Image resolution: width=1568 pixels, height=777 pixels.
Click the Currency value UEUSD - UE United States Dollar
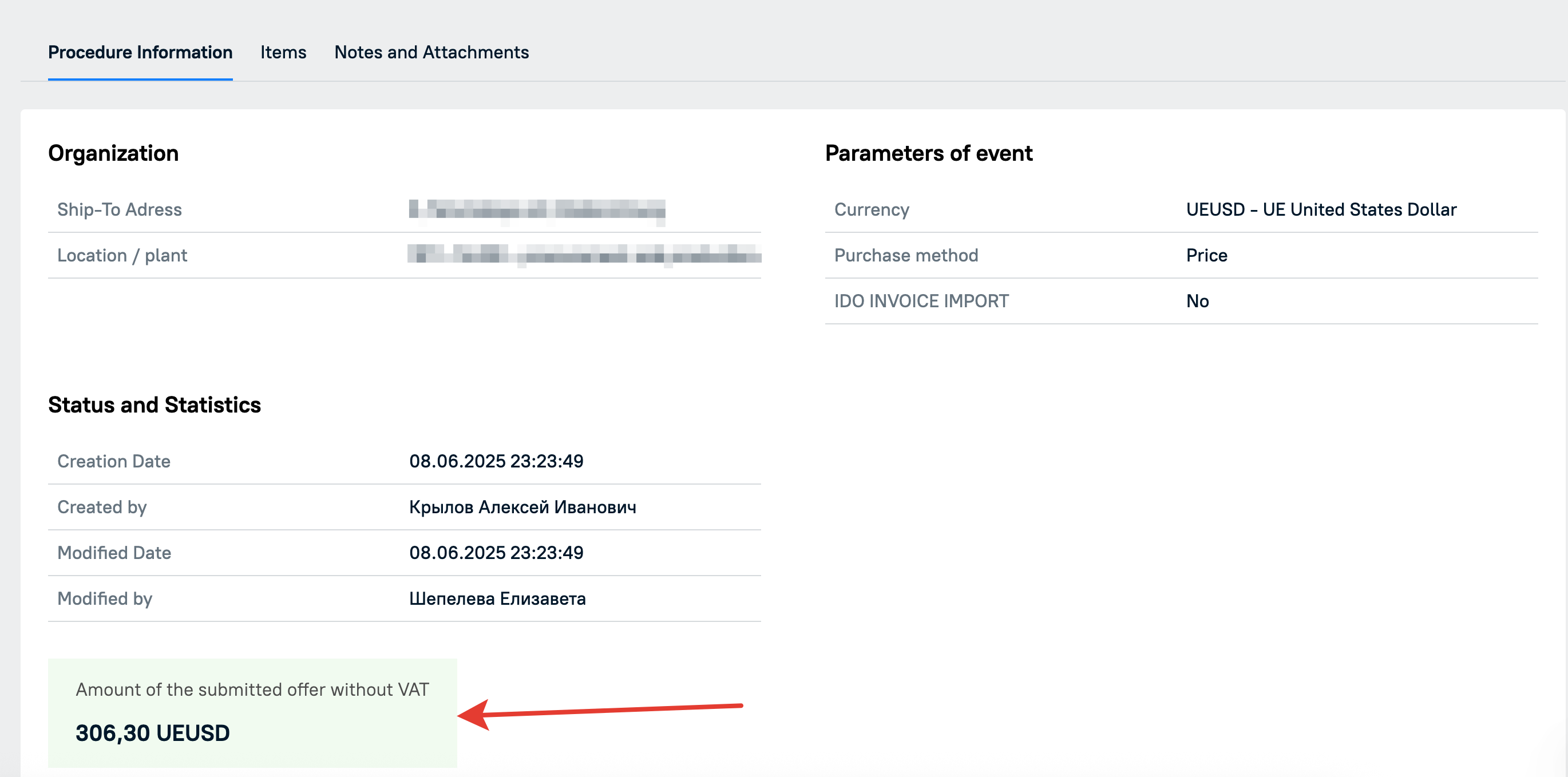tap(1321, 209)
